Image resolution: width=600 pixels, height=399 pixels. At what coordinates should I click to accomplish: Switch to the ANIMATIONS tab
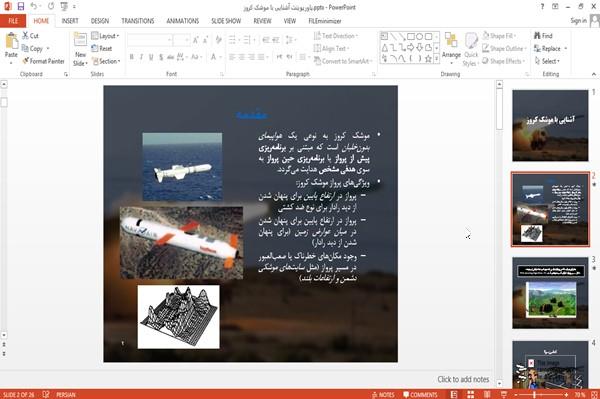(183, 21)
